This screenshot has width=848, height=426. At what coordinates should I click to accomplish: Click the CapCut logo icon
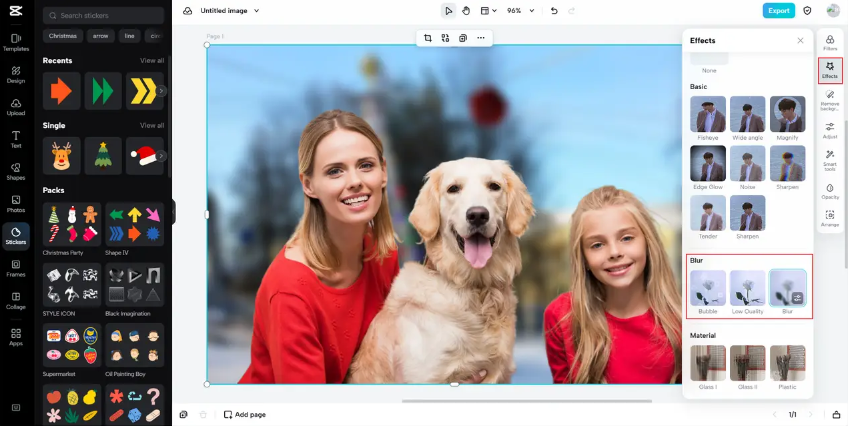[16, 10]
